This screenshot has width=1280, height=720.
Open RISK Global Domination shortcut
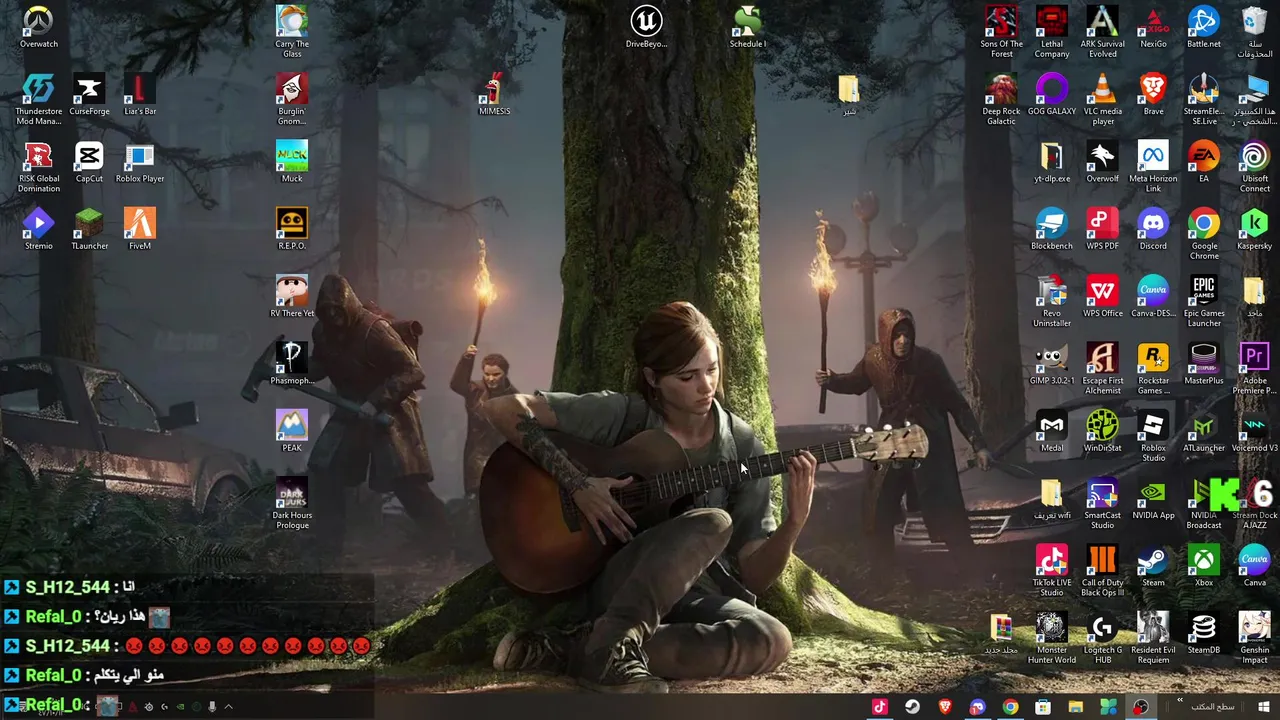coord(39,166)
